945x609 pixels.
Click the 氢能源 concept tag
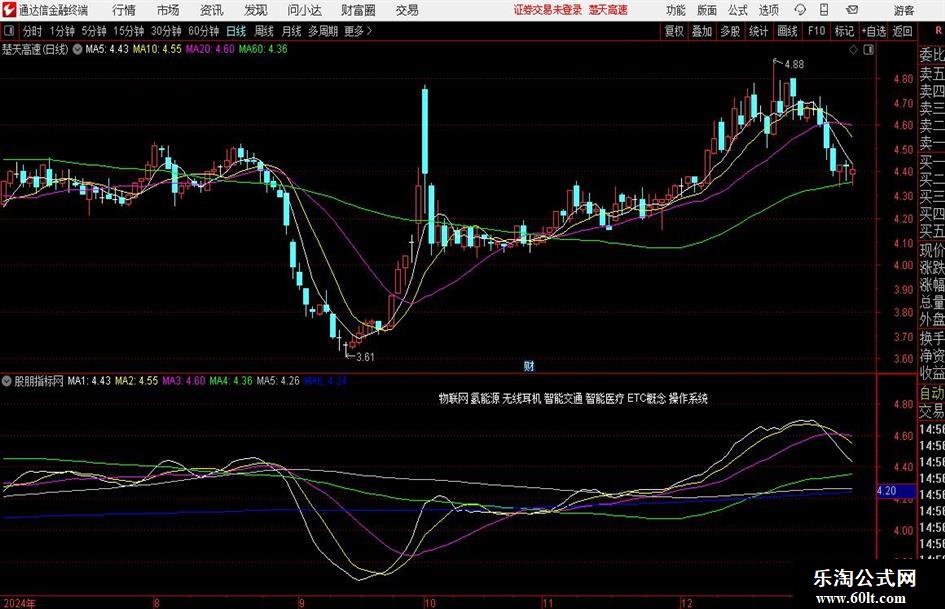(485, 399)
